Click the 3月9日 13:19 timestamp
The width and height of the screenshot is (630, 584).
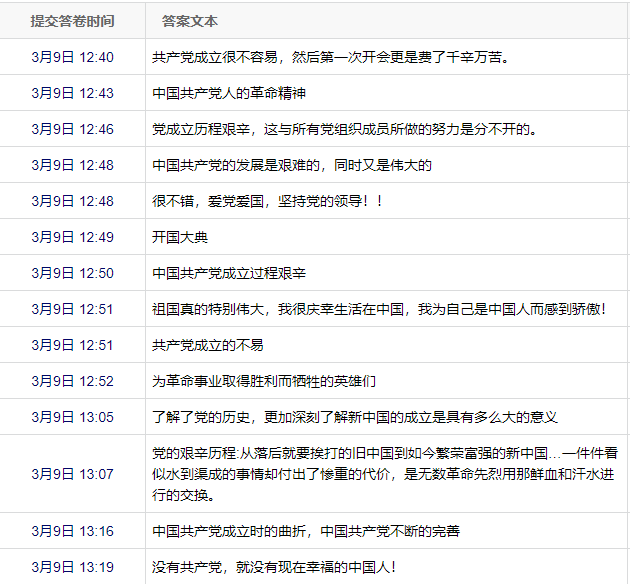coord(72,567)
